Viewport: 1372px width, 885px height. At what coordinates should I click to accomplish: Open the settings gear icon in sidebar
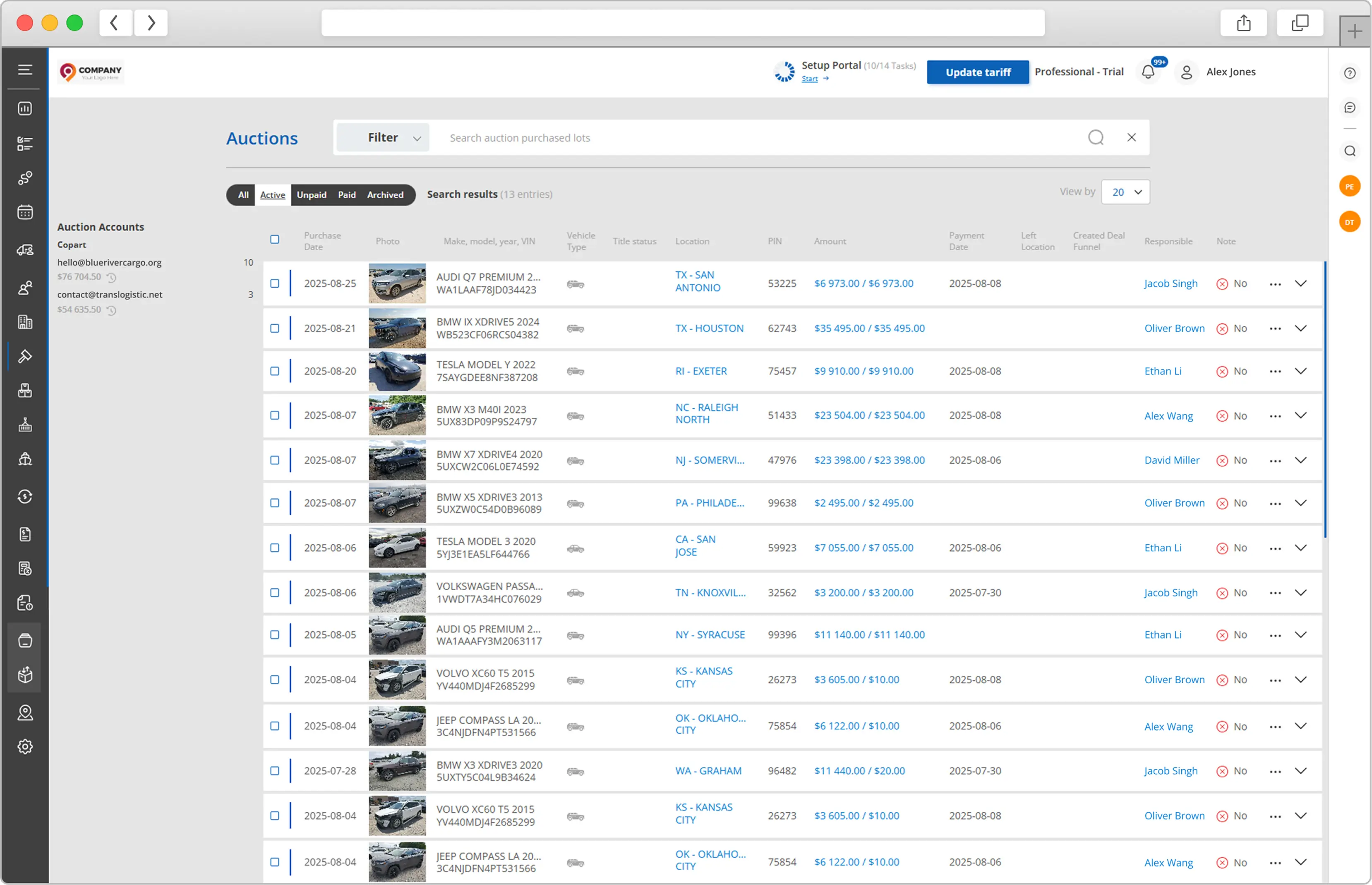pyautogui.click(x=25, y=747)
